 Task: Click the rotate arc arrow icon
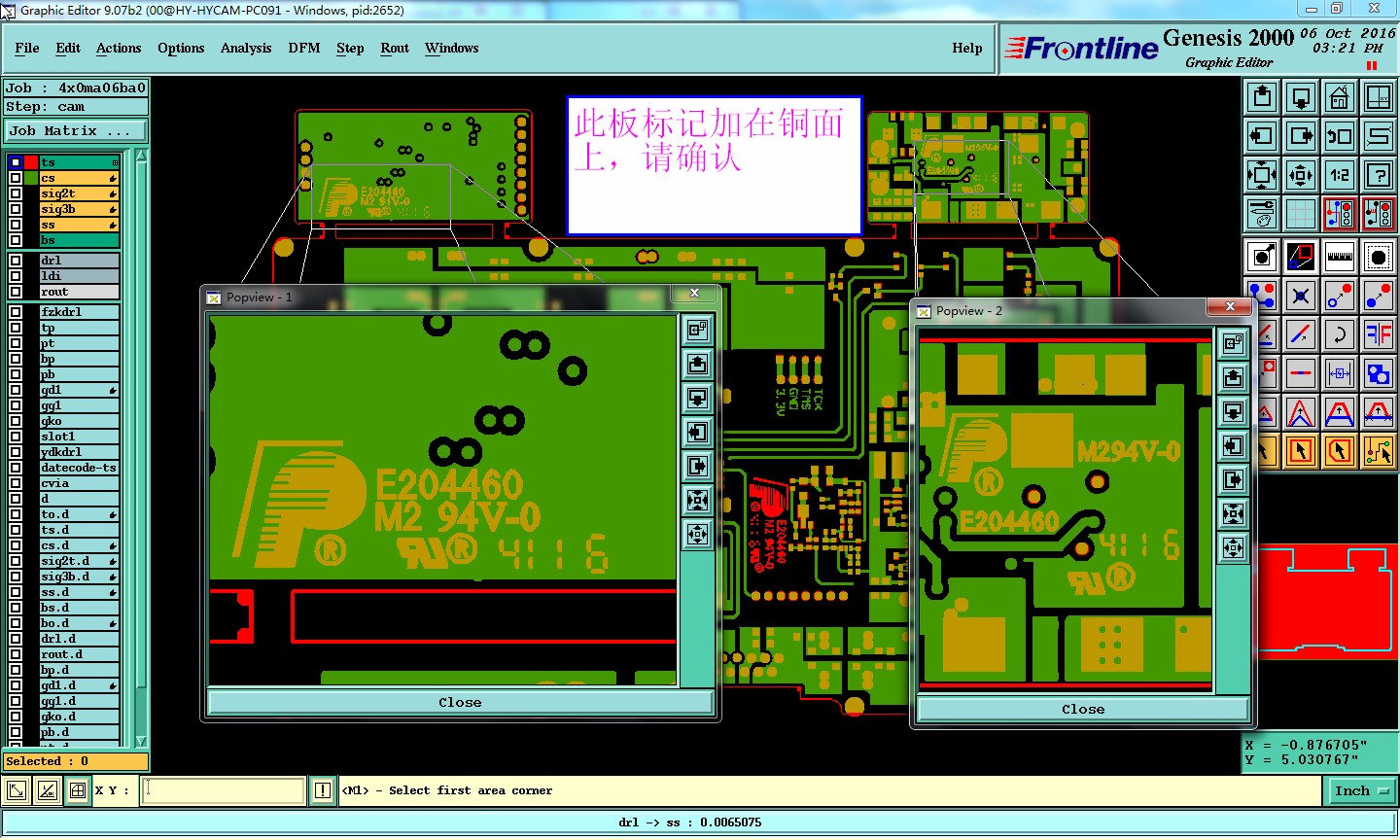(1340, 334)
